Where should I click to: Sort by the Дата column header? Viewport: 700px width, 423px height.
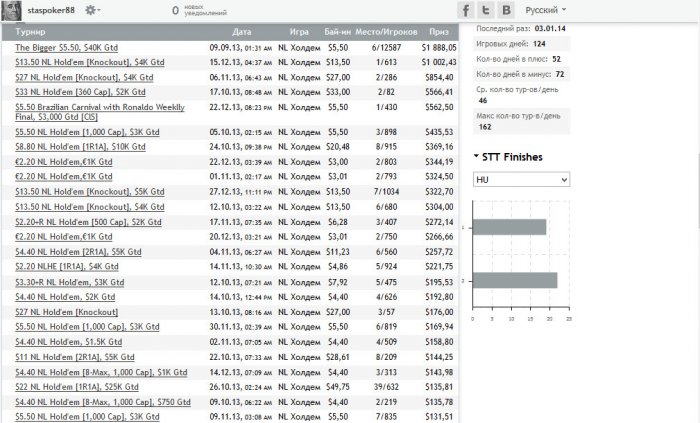pyautogui.click(x=242, y=32)
